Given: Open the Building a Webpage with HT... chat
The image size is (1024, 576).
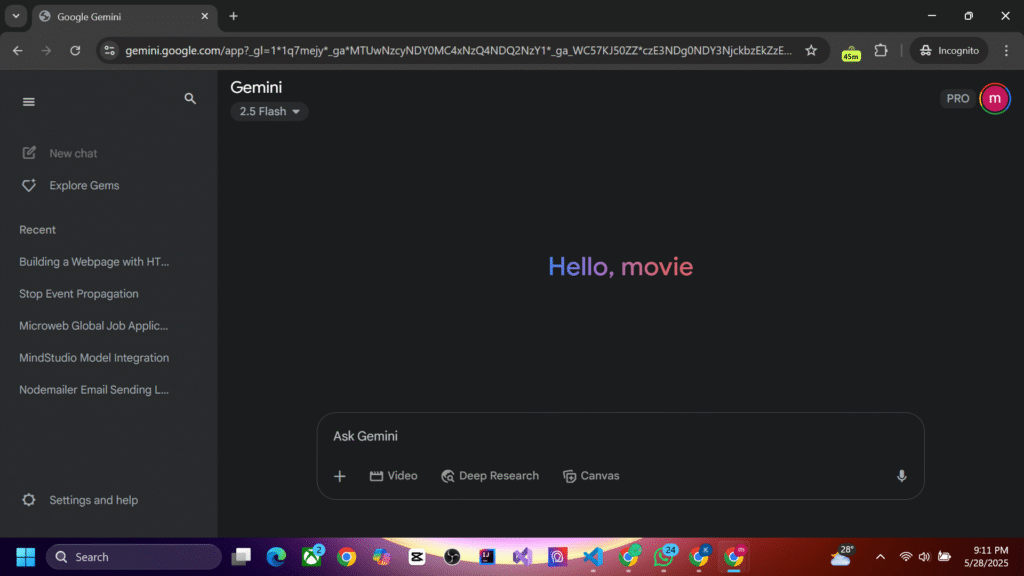Looking at the screenshot, I should (94, 262).
